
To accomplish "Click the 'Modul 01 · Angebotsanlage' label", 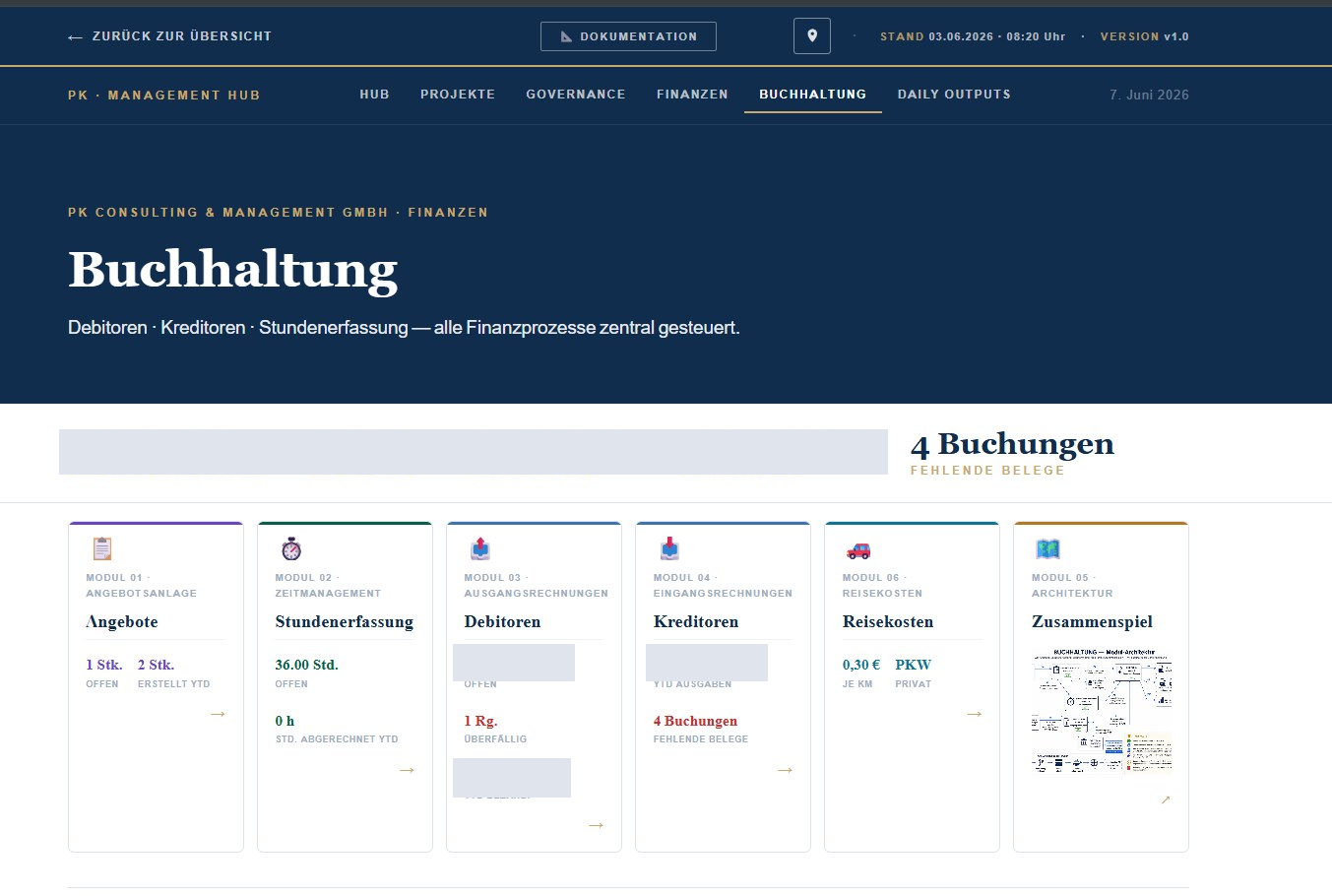I will pos(141,585).
